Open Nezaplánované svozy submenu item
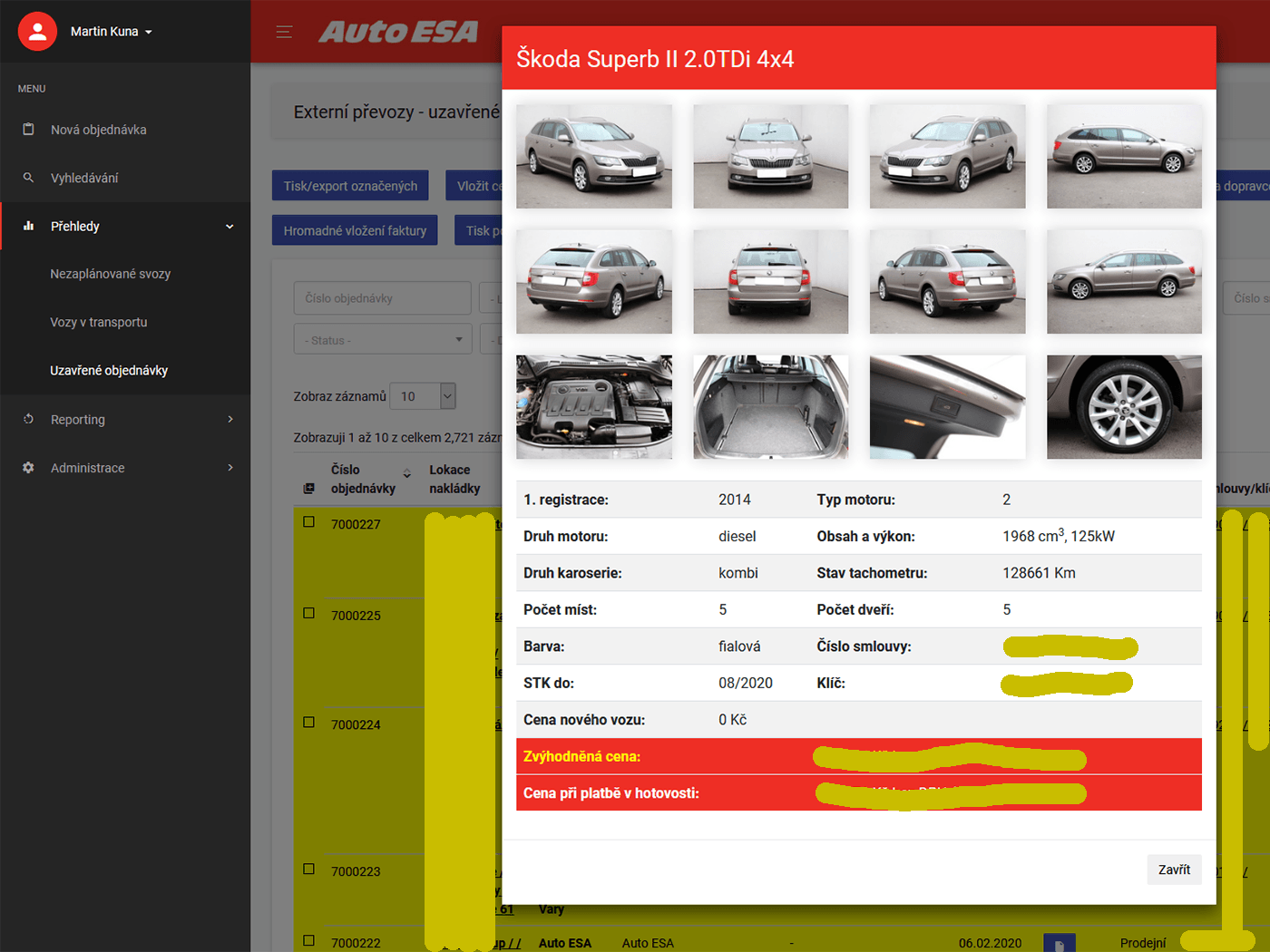This screenshot has height=952, width=1270. coord(110,274)
